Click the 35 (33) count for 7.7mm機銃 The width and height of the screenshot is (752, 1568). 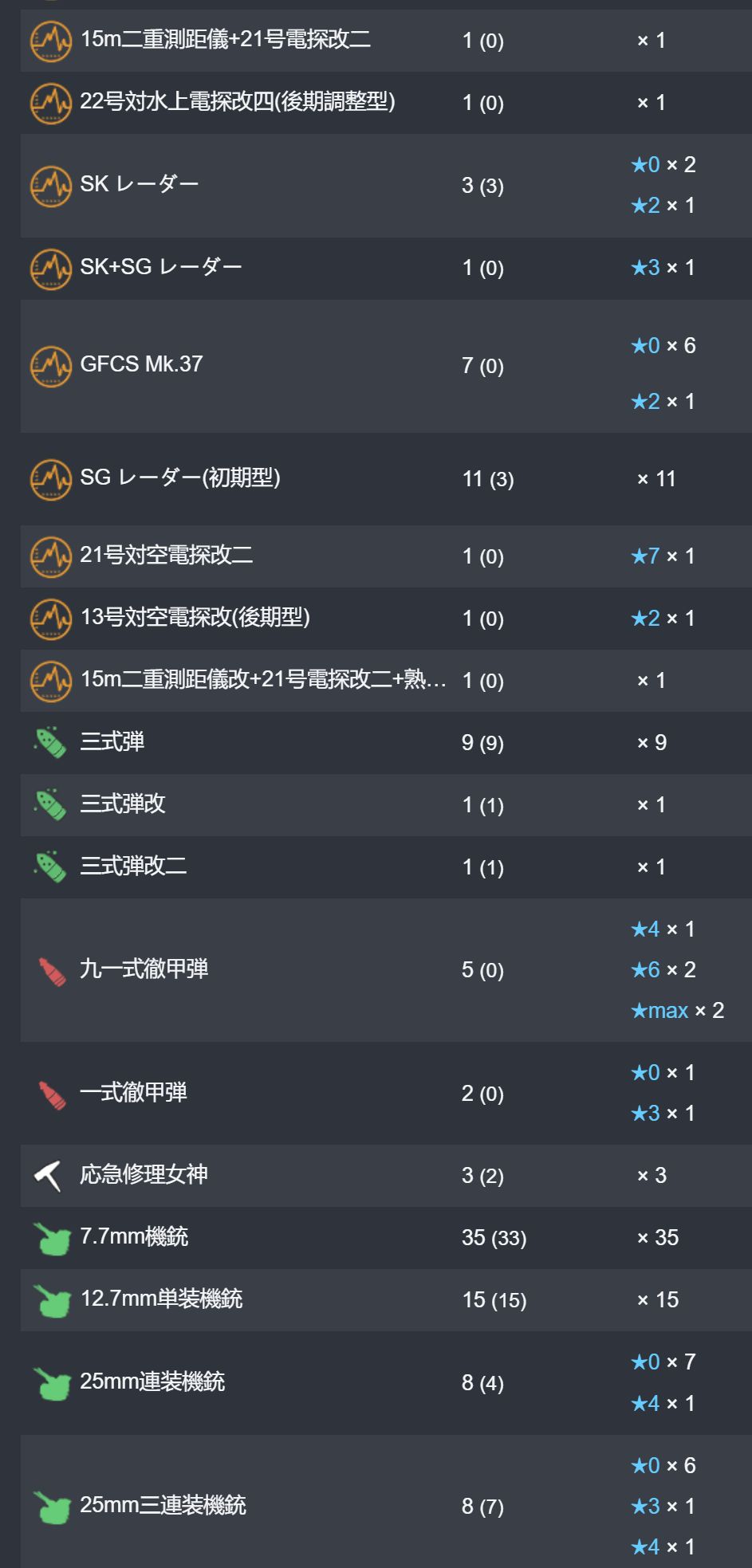[x=494, y=1238]
